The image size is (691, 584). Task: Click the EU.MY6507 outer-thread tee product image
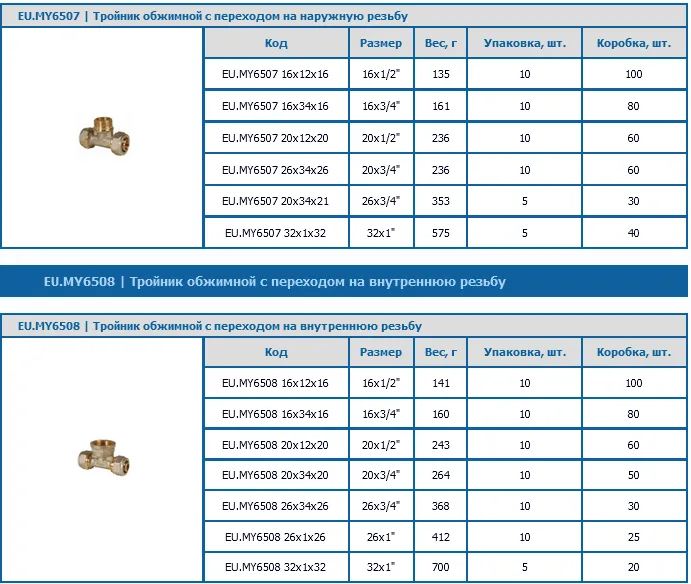coord(104,137)
